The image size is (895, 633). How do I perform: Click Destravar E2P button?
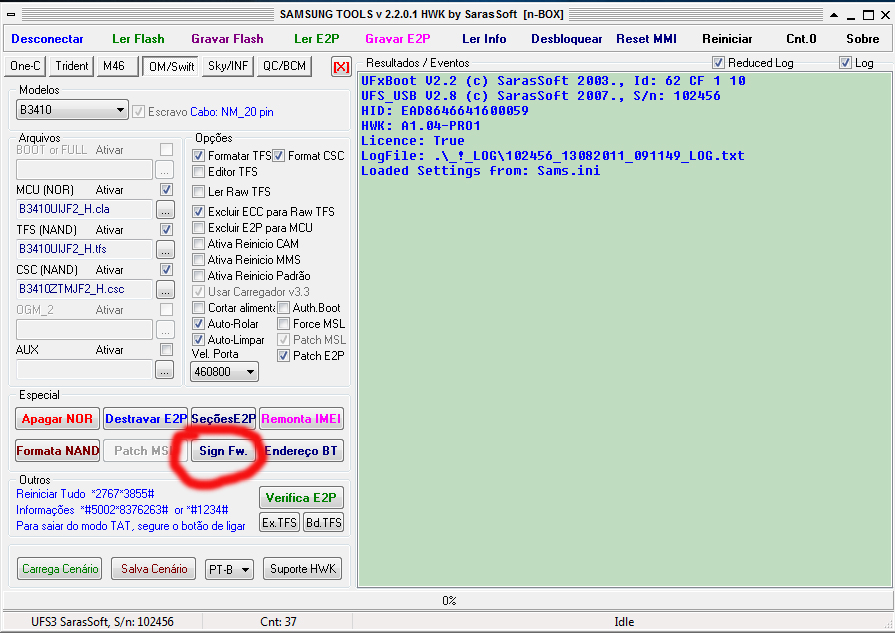pyautogui.click(x=146, y=419)
